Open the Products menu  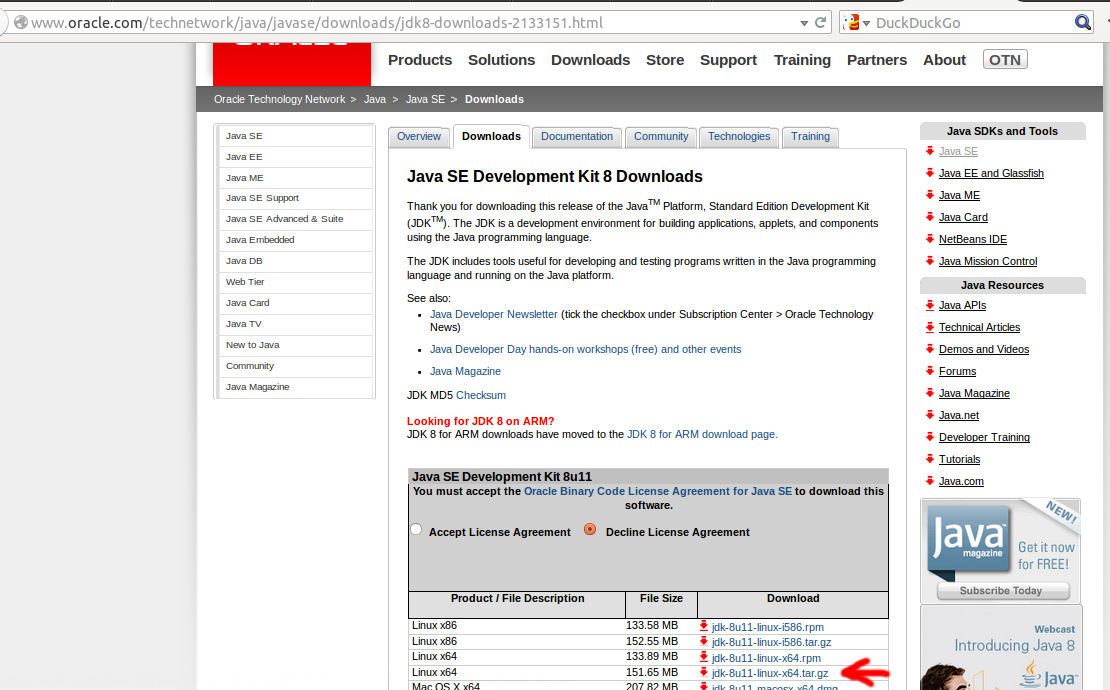420,60
